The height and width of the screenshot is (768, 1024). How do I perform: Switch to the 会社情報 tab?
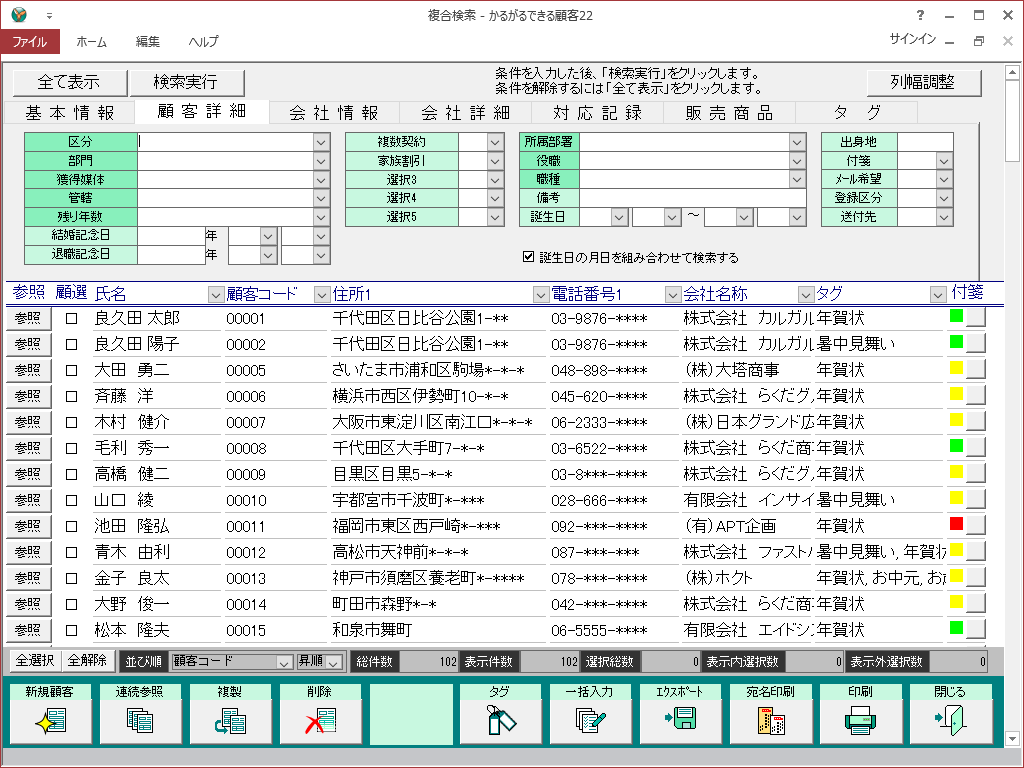[x=334, y=113]
